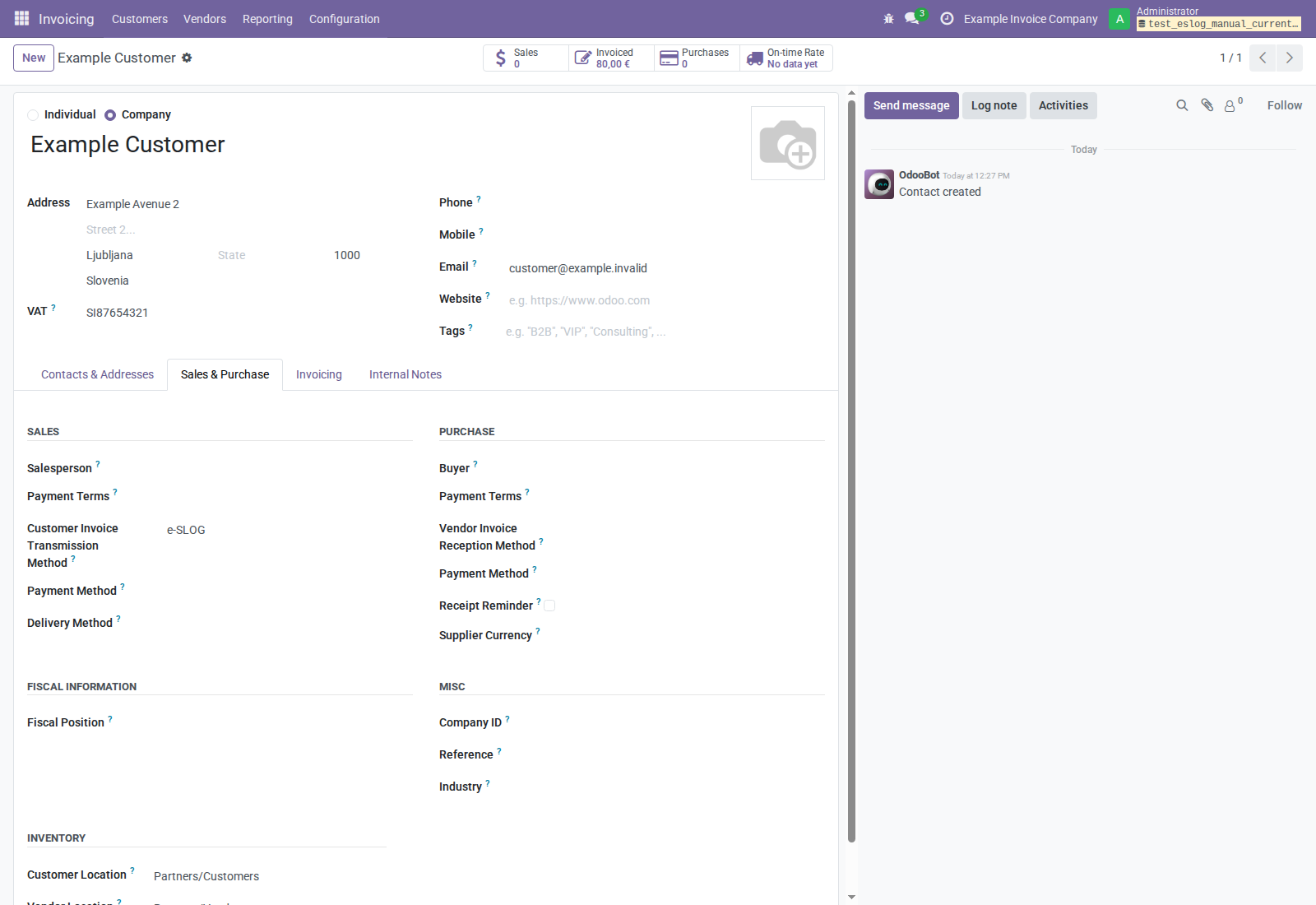Click the VAT help question mark
Viewport: 1316px width, 905px height.
click(x=53, y=308)
